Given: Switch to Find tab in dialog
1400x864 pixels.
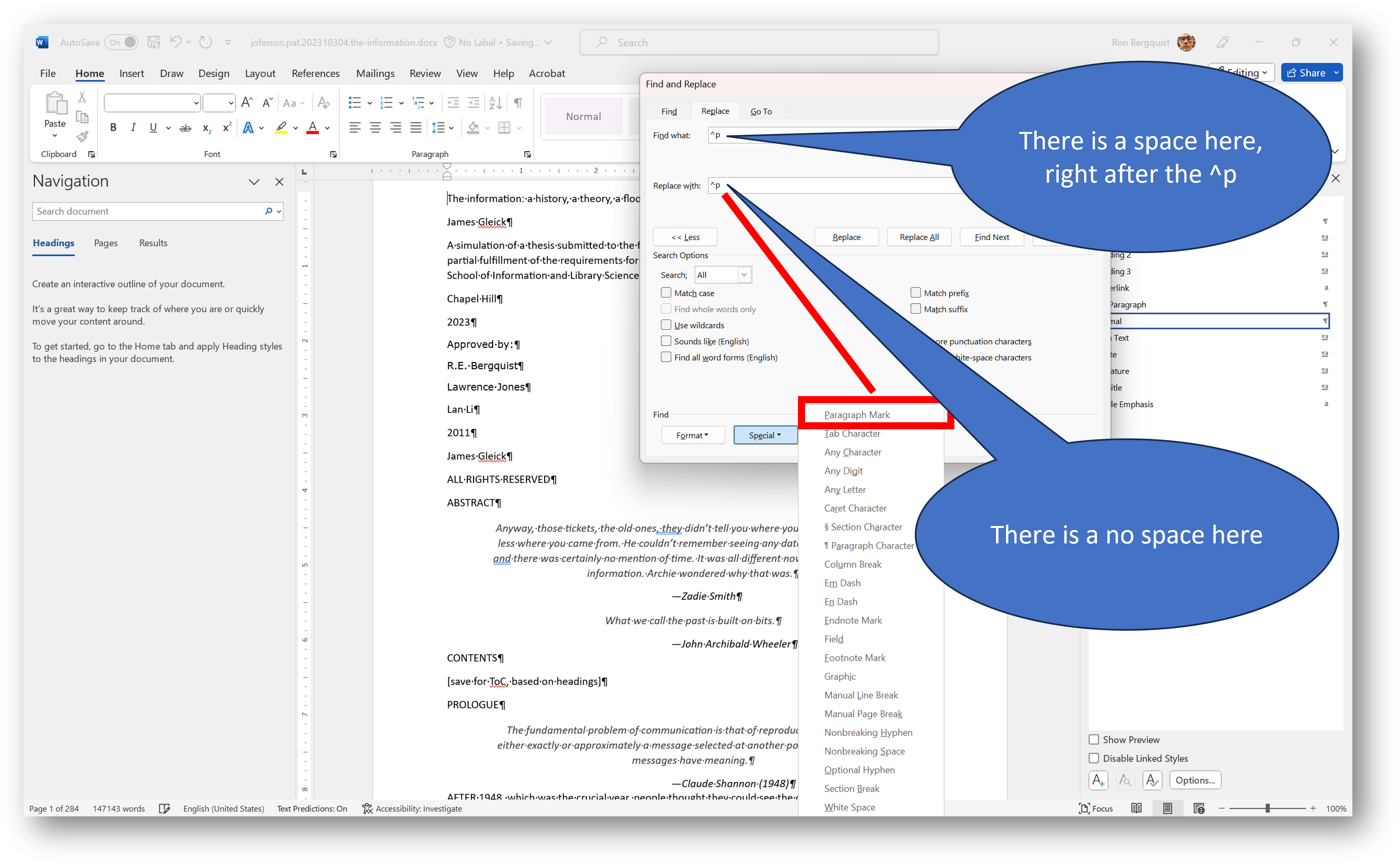Looking at the screenshot, I should pyautogui.click(x=669, y=111).
